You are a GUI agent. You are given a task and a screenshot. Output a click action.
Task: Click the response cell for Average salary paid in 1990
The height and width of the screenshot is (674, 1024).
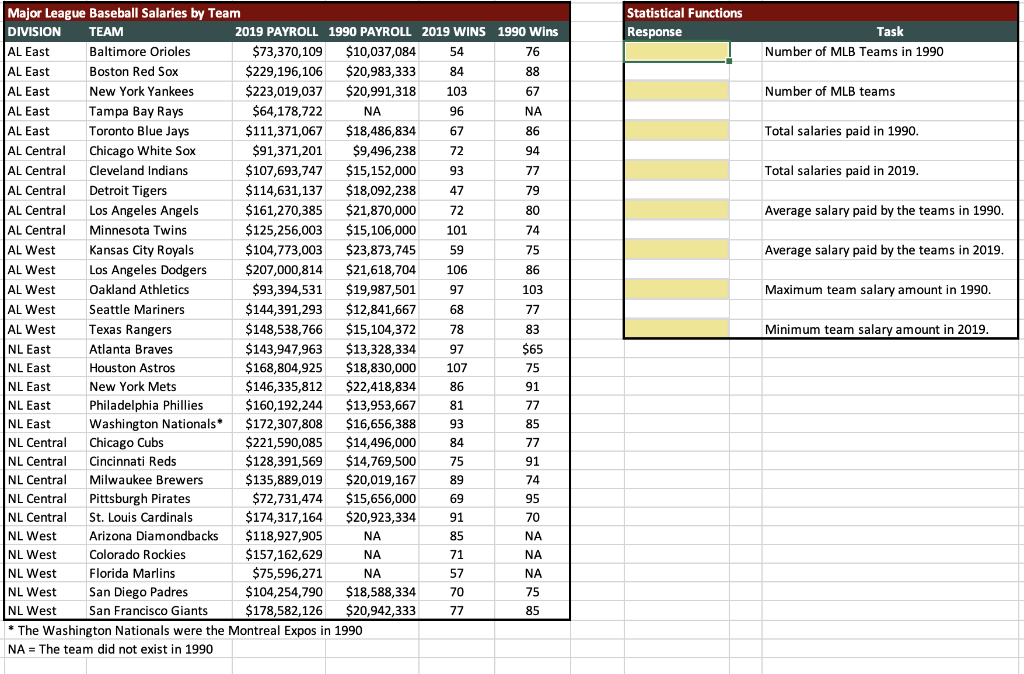[x=675, y=211]
